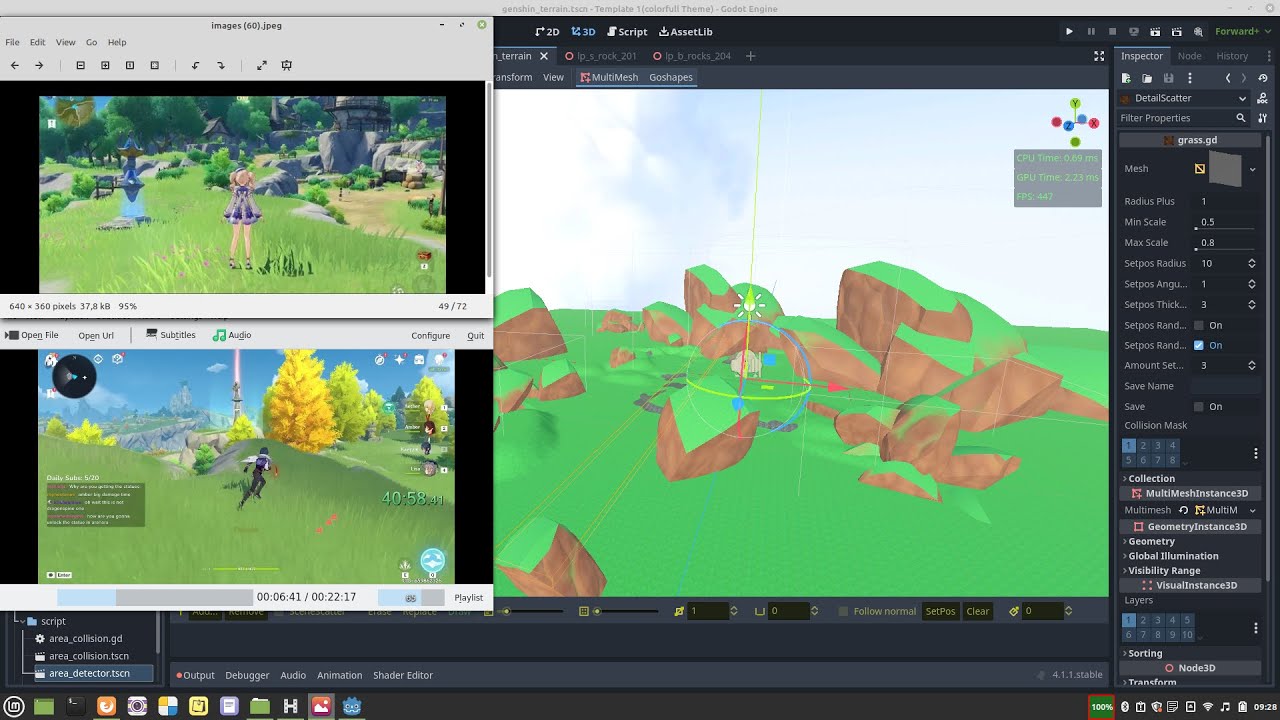The image size is (1280, 720).
Task: Zoom out in image viewer toolbar
Action: [80, 65]
